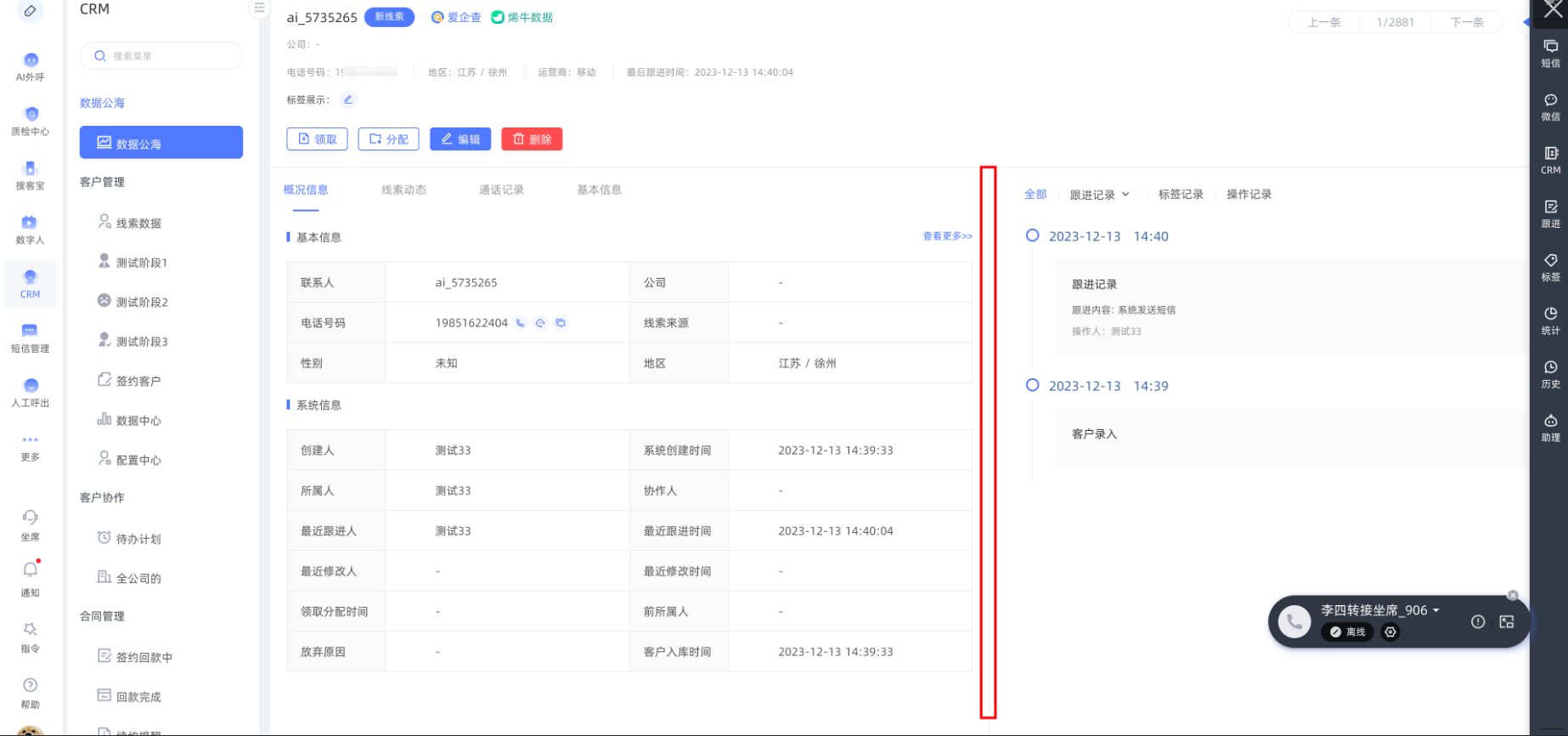The image size is (1568, 736).
Task: Open 微信 in the right dark sidebar
Action: point(1550,107)
